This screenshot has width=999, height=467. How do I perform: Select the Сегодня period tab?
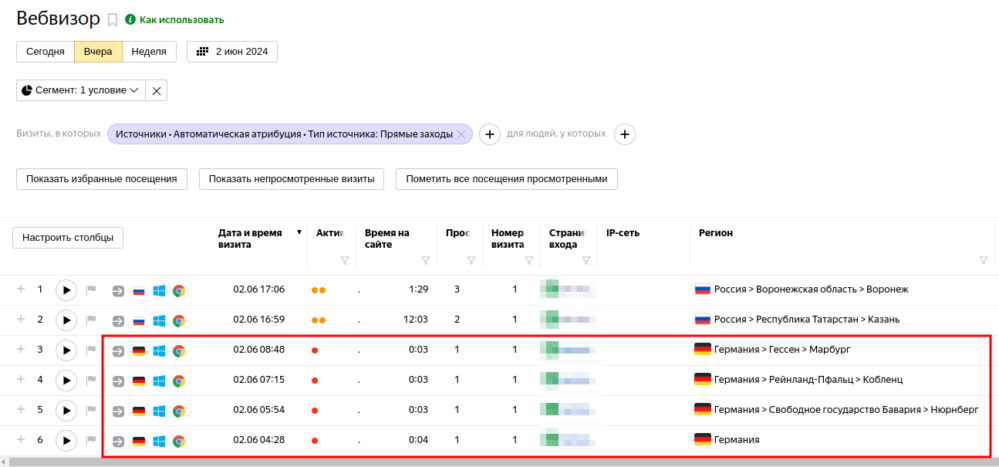(x=45, y=52)
